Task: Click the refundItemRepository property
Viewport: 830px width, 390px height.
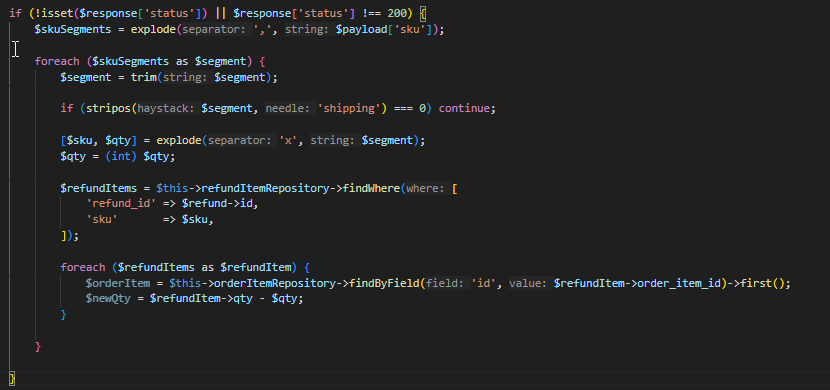Action: pyautogui.click(x=265, y=188)
